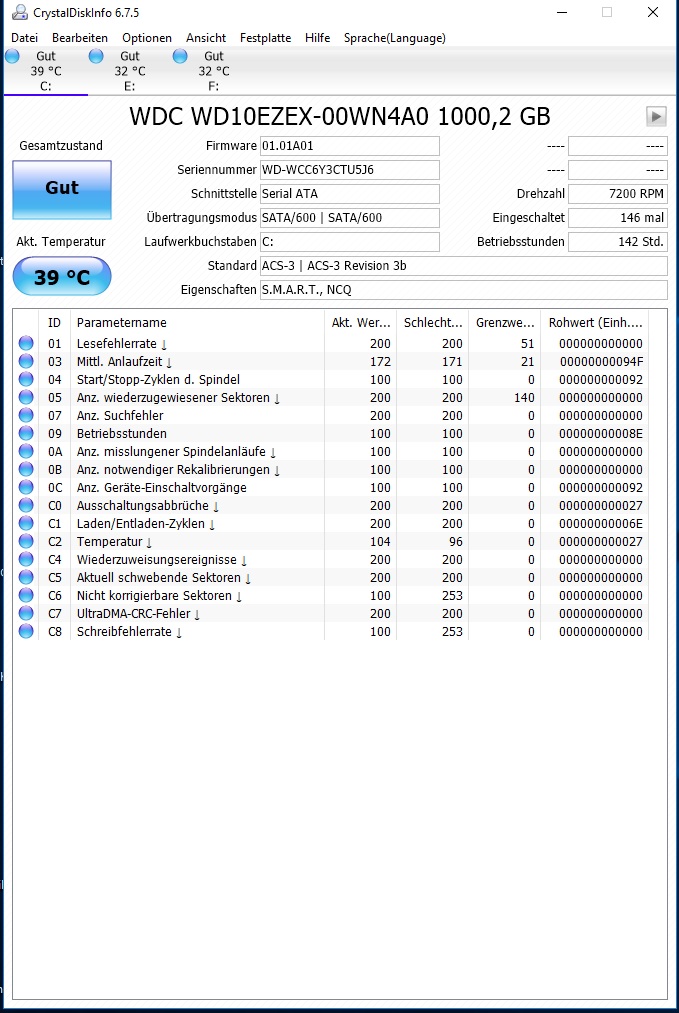Select drive F: status orb
Viewport: 679px width, 1013px height.
[180, 56]
